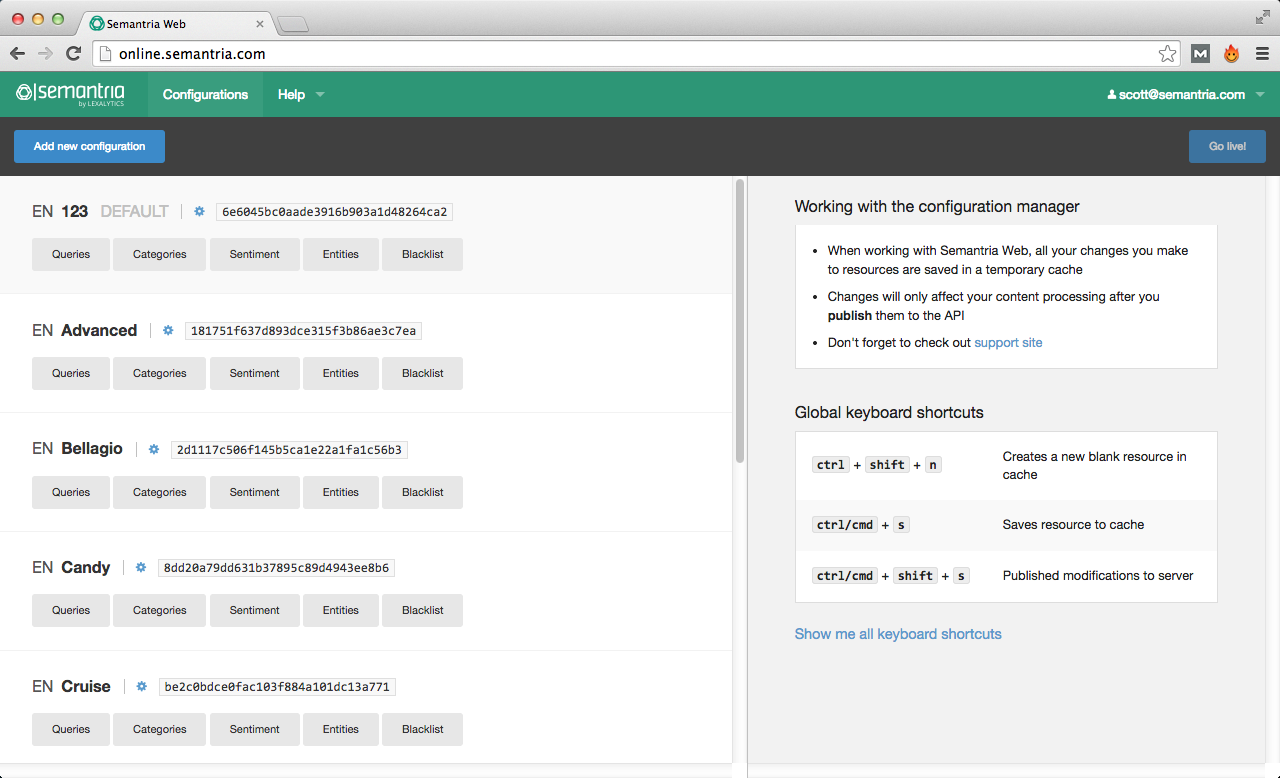Image resolution: width=1280 pixels, height=778 pixels.
Task: Open the support site link
Action: (1007, 342)
